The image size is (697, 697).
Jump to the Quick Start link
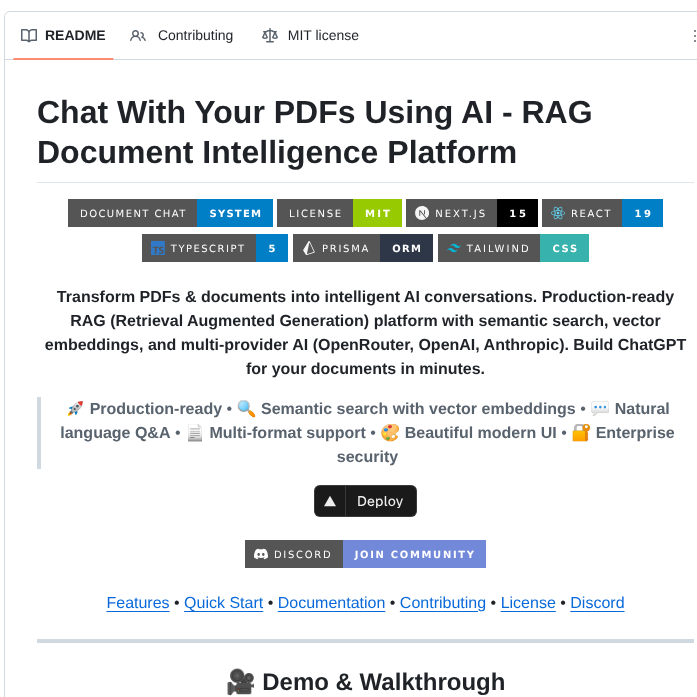pos(223,603)
